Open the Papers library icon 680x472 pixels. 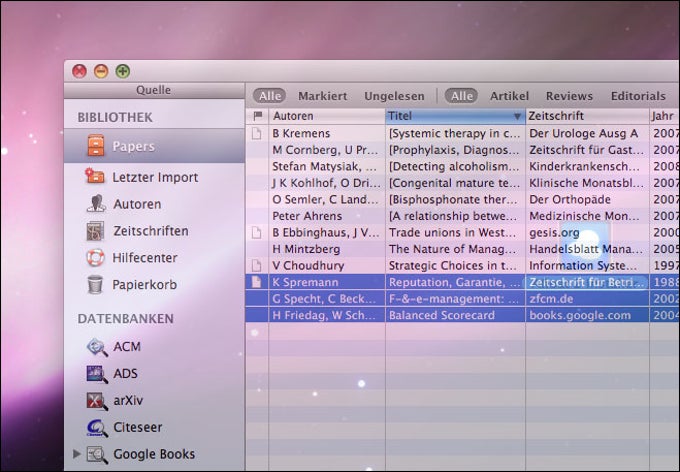(95, 146)
